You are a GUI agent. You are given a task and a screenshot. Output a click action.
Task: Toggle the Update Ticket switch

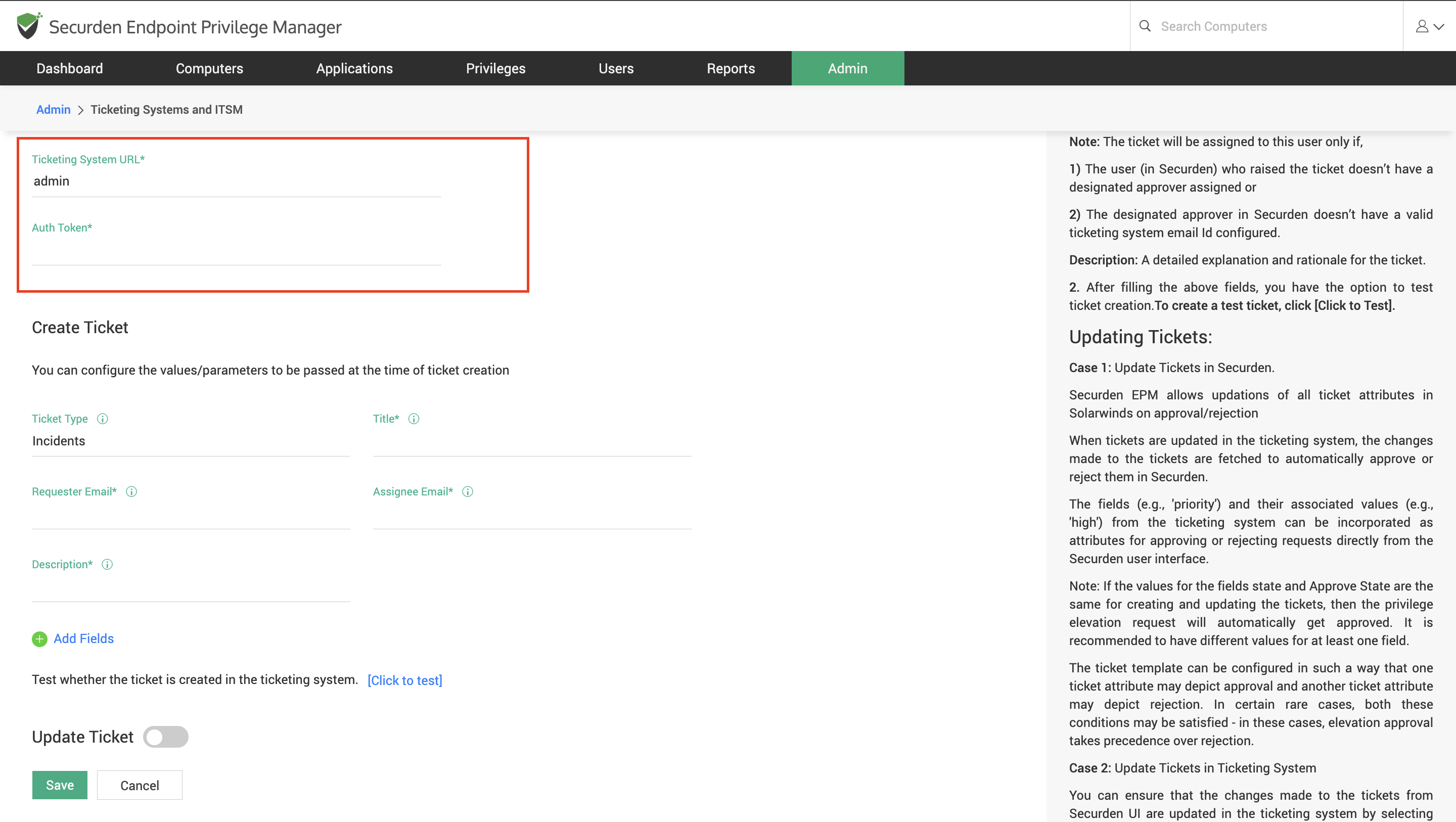[x=166, y=737]
